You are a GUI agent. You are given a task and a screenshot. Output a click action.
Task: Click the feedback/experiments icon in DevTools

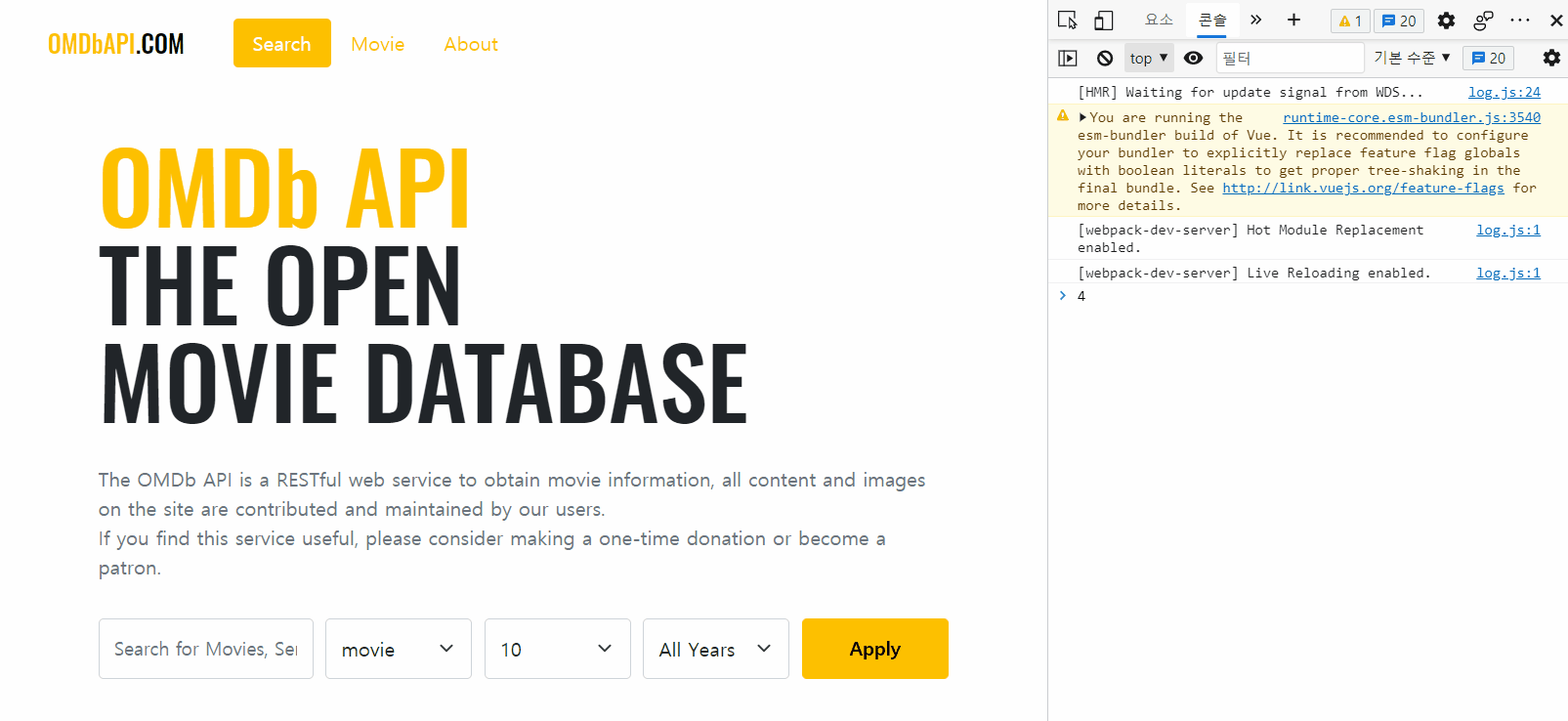pos(1483,21)
